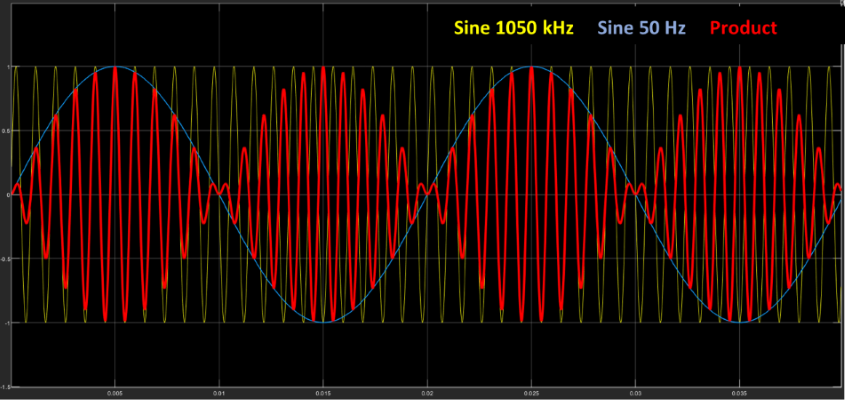Click the blue 'Sine 50 Hz' legend label
The image size is (845, 400).
[x=642, y=27]
